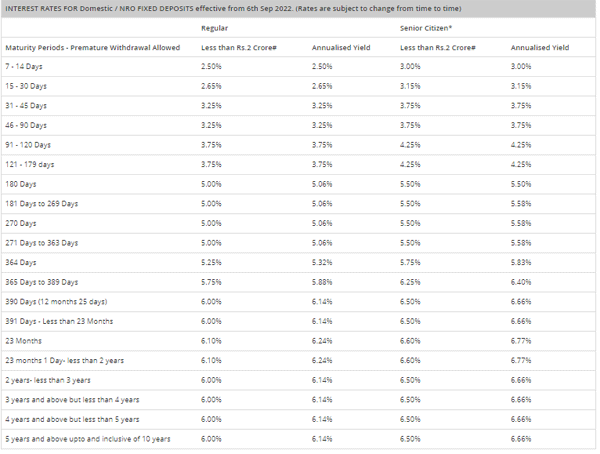Screen dimensions: 600x454
Task: Select the "7 - 14 Days" row label
Action: (26, 66)
